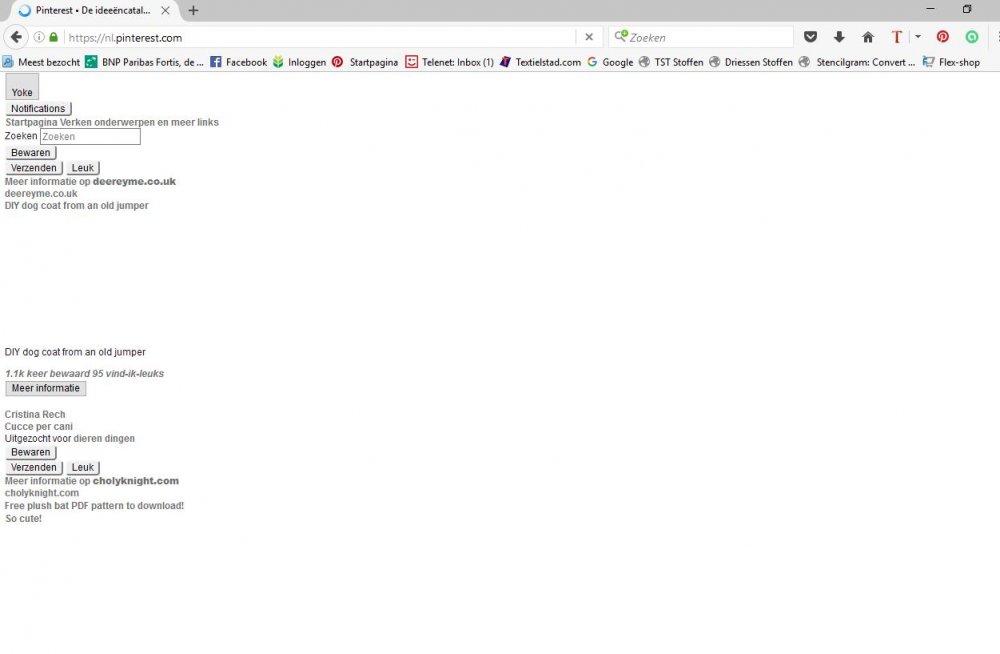Click the cholyknight.com text link
This screenshot has width=1000, height=654.
pyautogui.click(x=41, y=493)
